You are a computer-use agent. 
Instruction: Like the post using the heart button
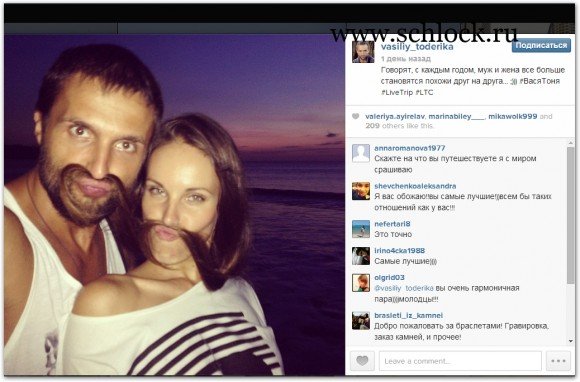pyautogui.click(x=362, y=361)
